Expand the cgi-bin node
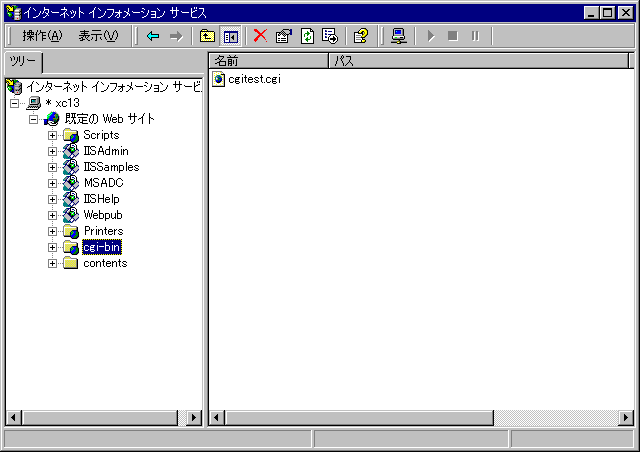Image resolution: width=640 pixels, height=452 pixels. click(x=52, y=247)
